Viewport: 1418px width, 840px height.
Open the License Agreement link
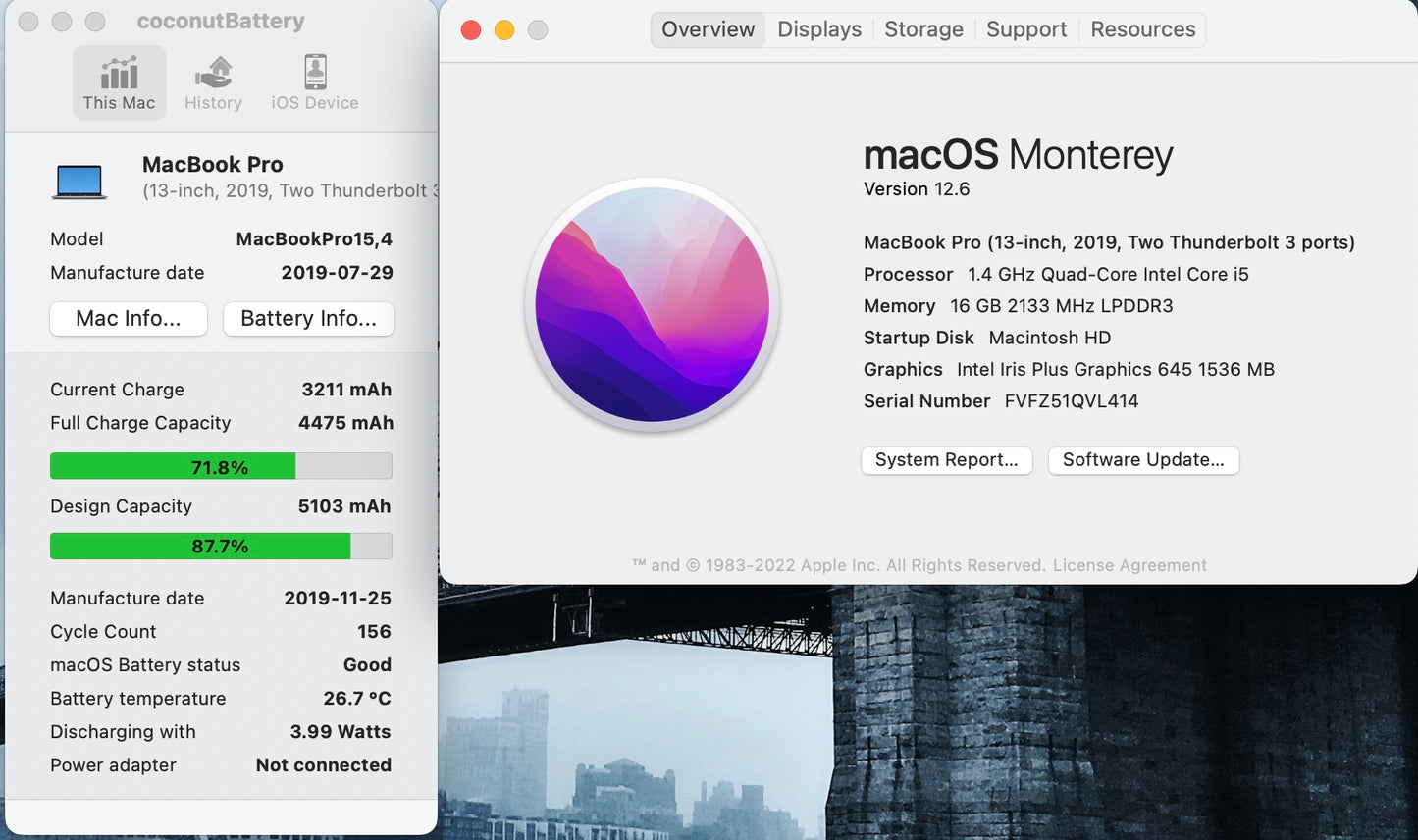click(1129, 565)
